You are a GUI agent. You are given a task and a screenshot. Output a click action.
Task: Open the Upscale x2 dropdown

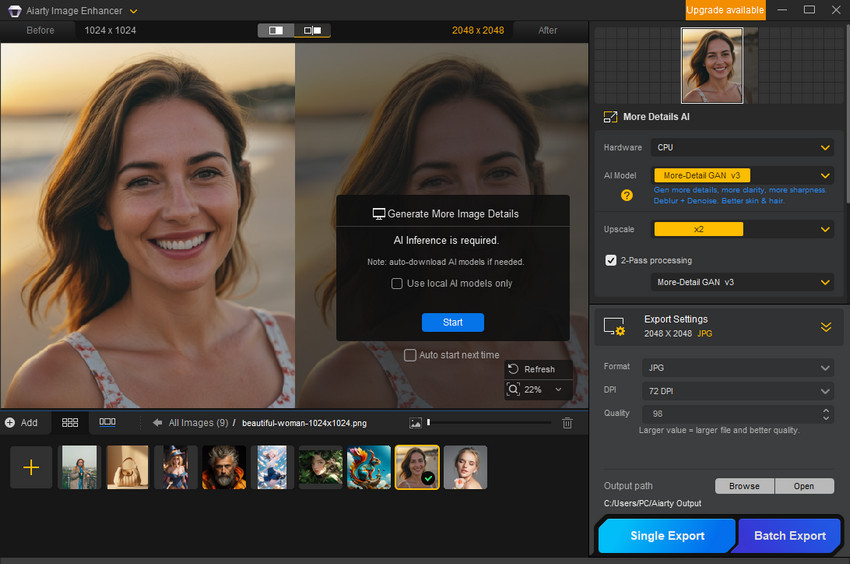click(x=742, y=229)
